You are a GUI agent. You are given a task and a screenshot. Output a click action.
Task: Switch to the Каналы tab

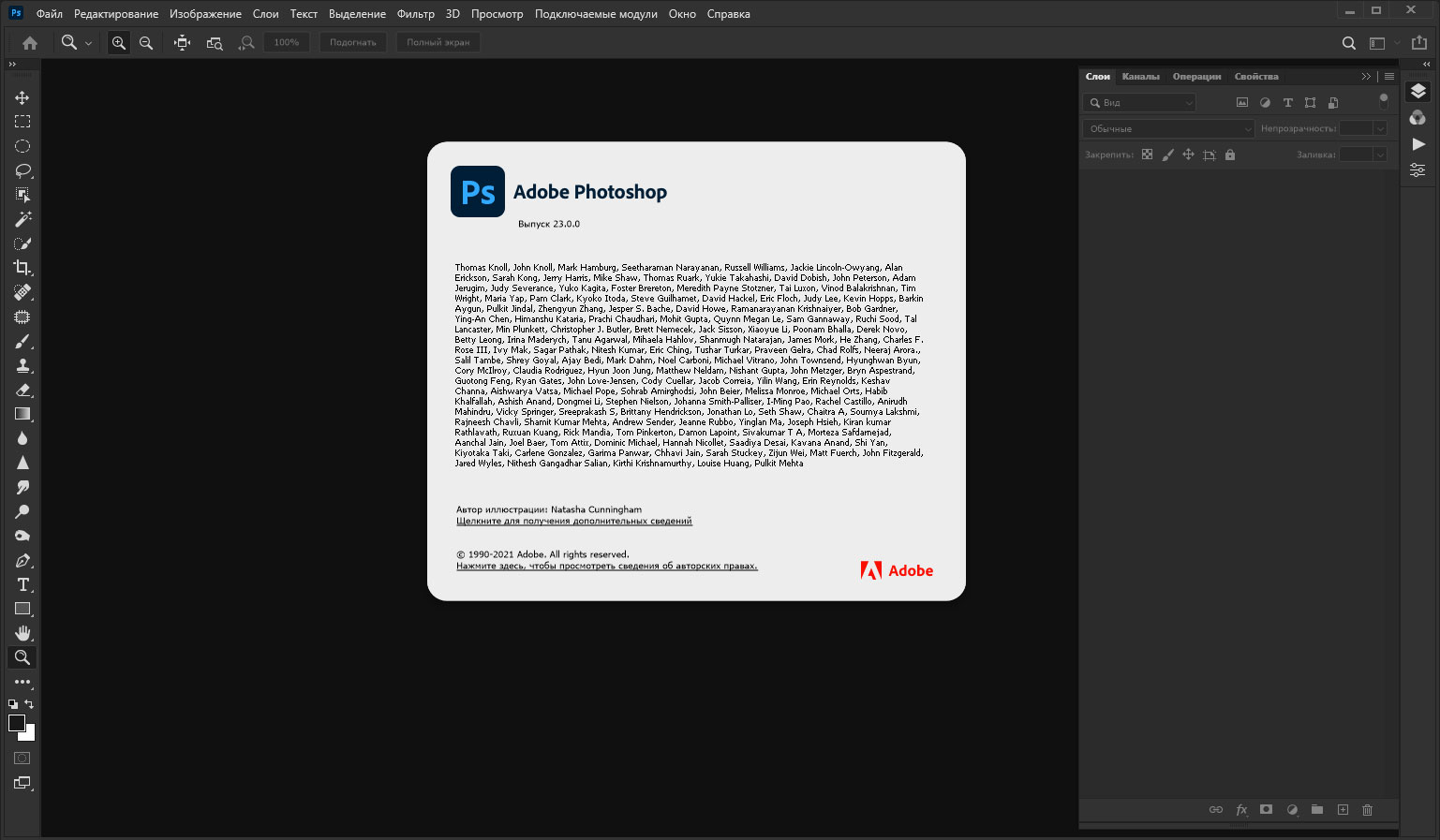tap(1140, 77)
